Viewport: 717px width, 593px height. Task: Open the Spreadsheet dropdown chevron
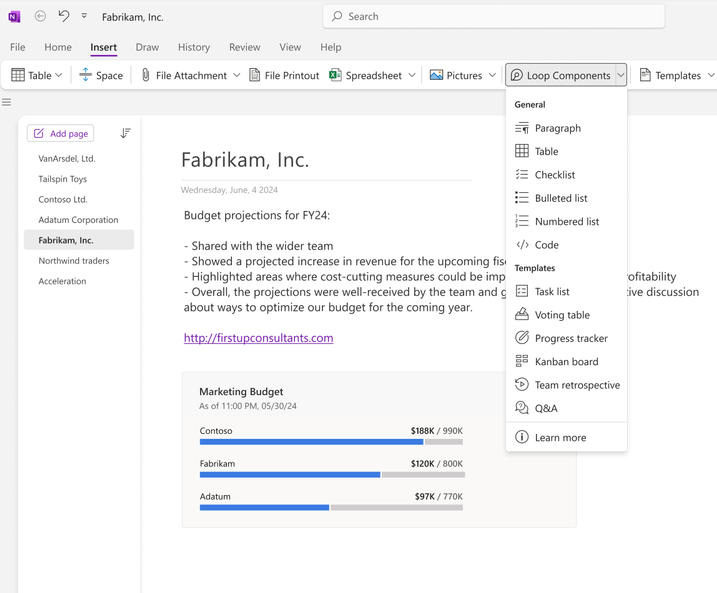tap(412, 75)
